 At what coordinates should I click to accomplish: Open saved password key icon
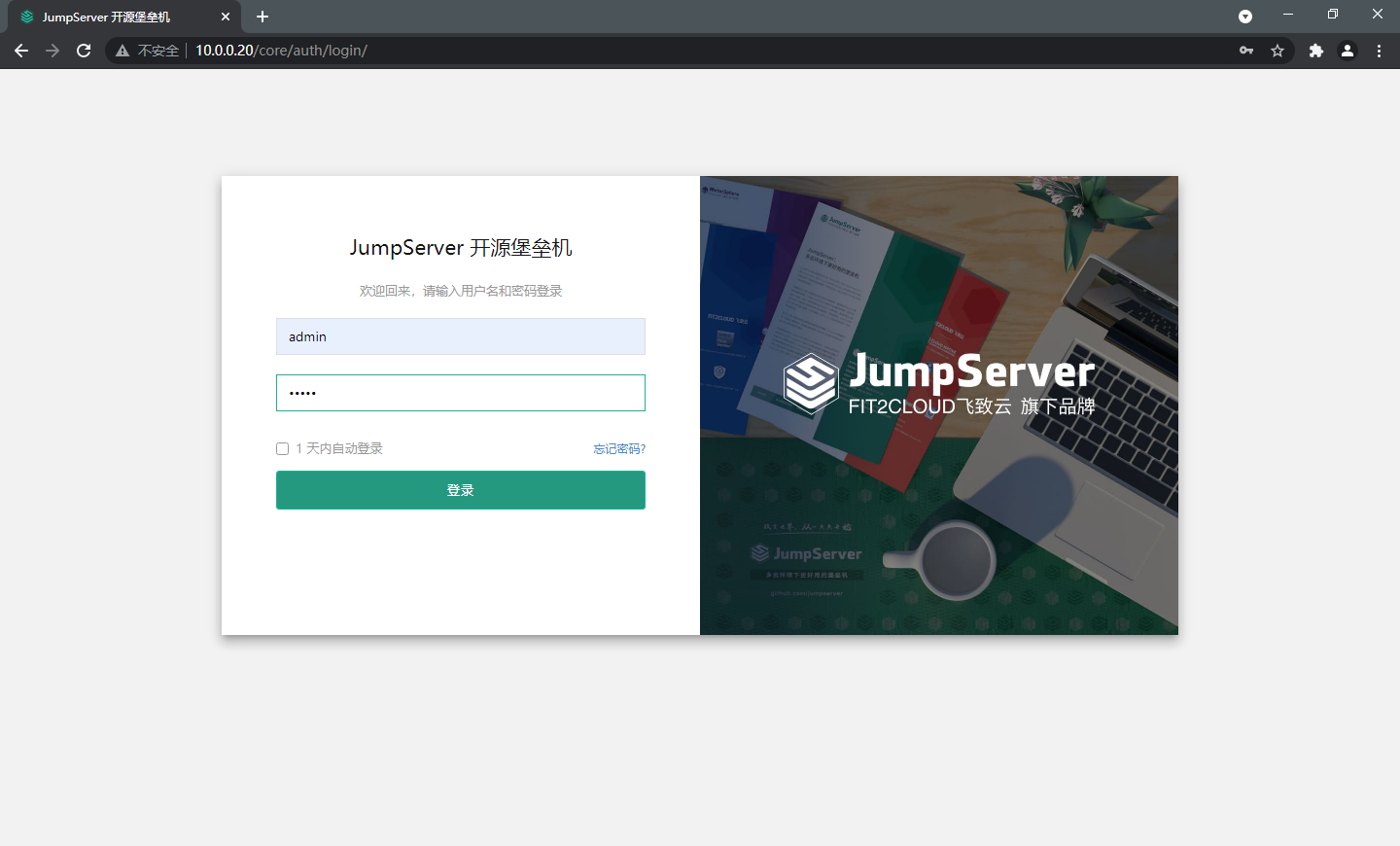point(1246,51)
